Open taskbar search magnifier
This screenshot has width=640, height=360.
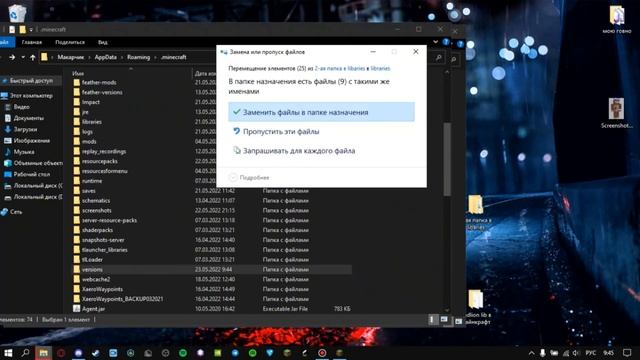point(25,352)
